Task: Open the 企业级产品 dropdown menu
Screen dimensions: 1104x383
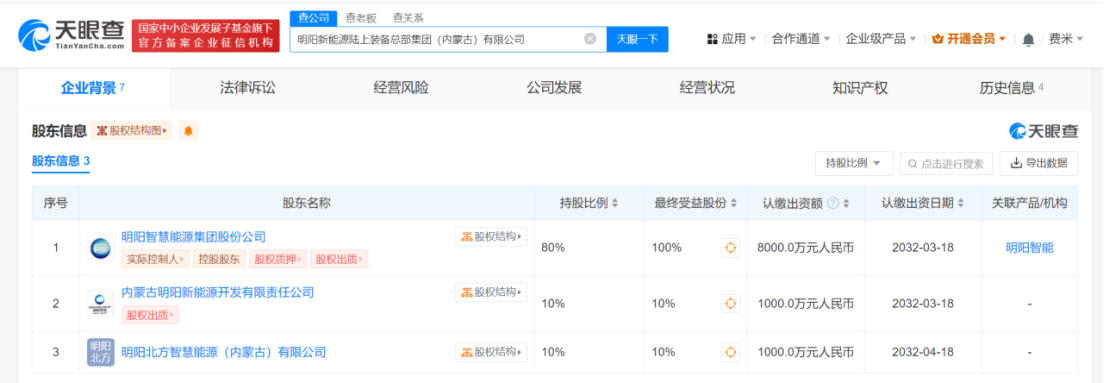Action: click(881, 39)
